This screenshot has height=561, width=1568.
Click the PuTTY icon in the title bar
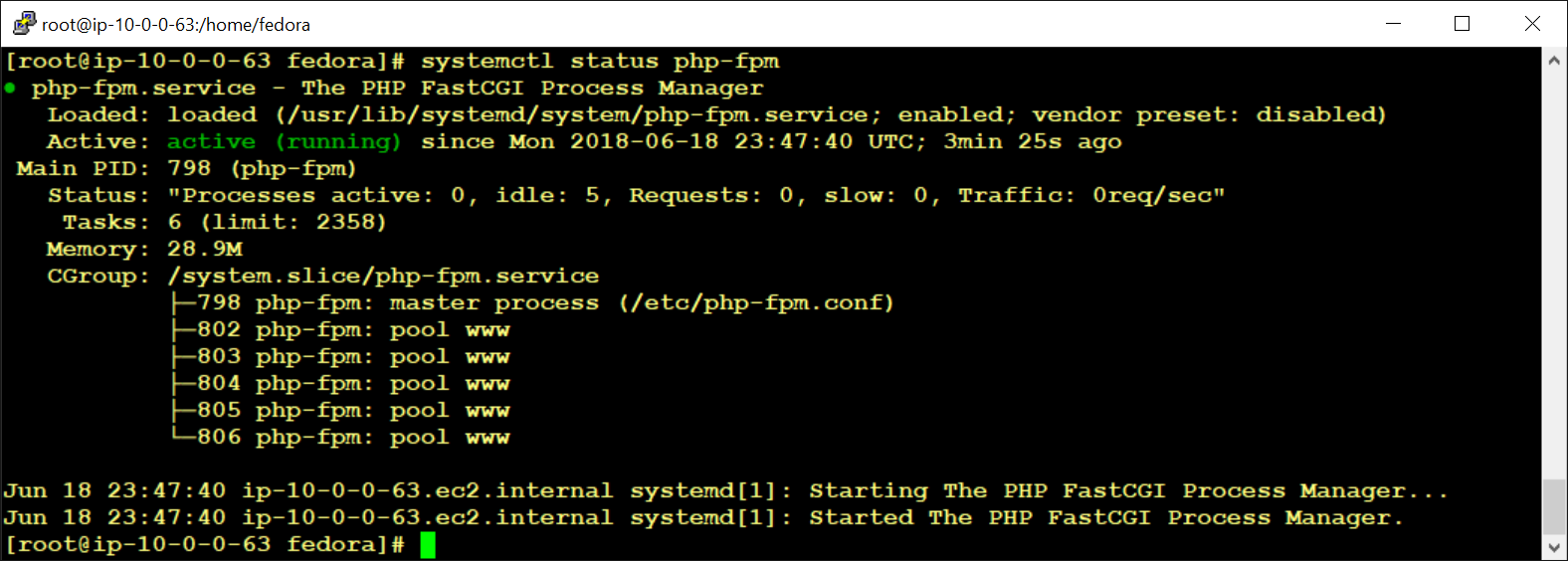tap(24, 23)
